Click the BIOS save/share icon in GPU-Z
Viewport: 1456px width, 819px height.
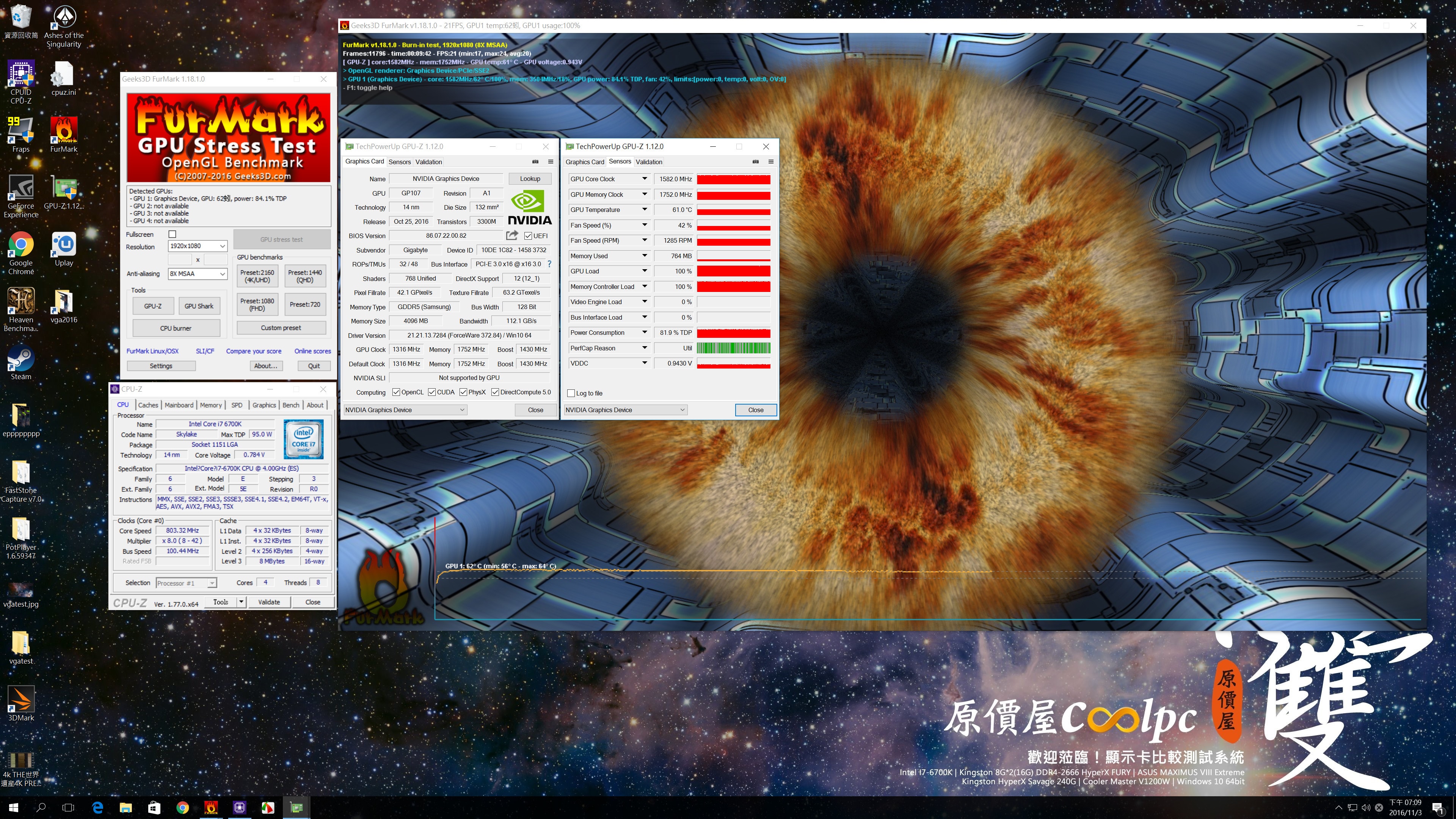click(512, 235)
